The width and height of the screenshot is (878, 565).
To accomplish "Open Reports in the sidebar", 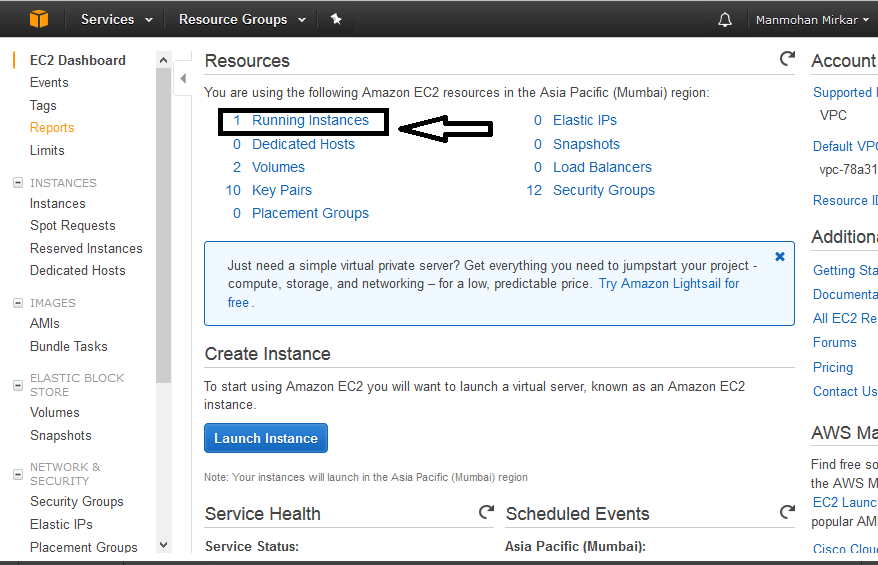I will (x=52, y=128).
